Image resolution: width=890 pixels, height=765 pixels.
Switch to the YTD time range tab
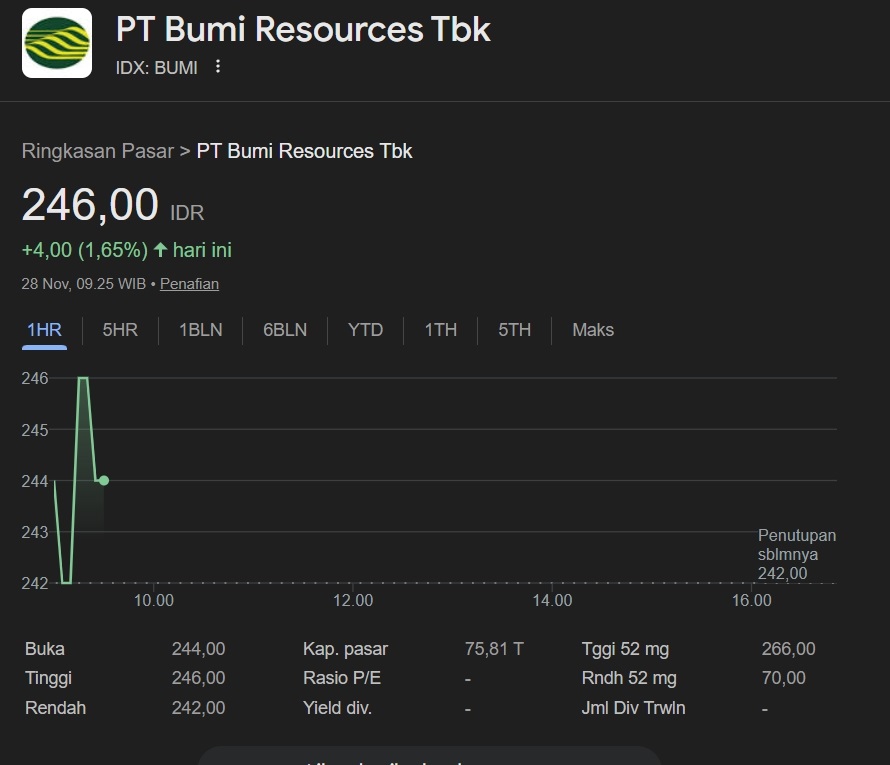coord(365,330)
